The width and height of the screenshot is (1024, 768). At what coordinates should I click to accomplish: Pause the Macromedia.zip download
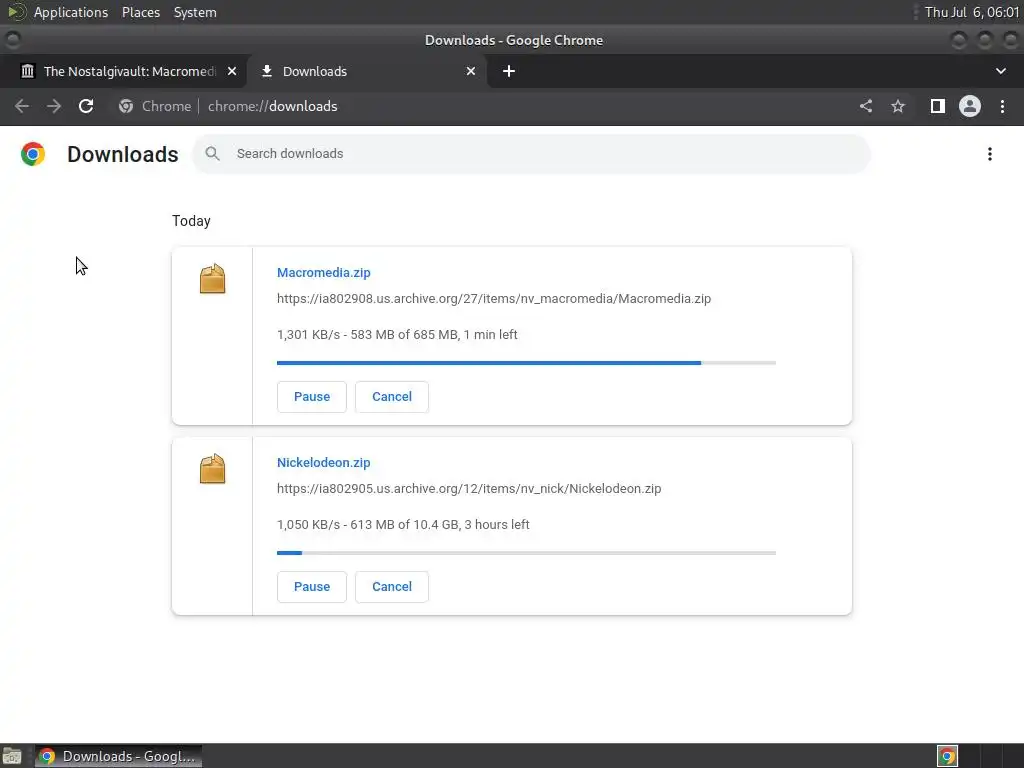click(312, 396)
